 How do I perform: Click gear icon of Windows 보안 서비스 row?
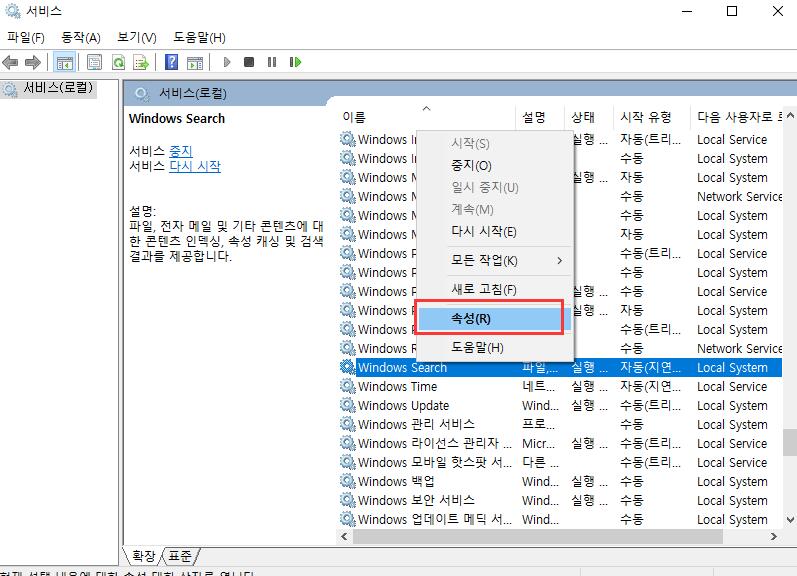pyautogui.click(x=348, y=500)
